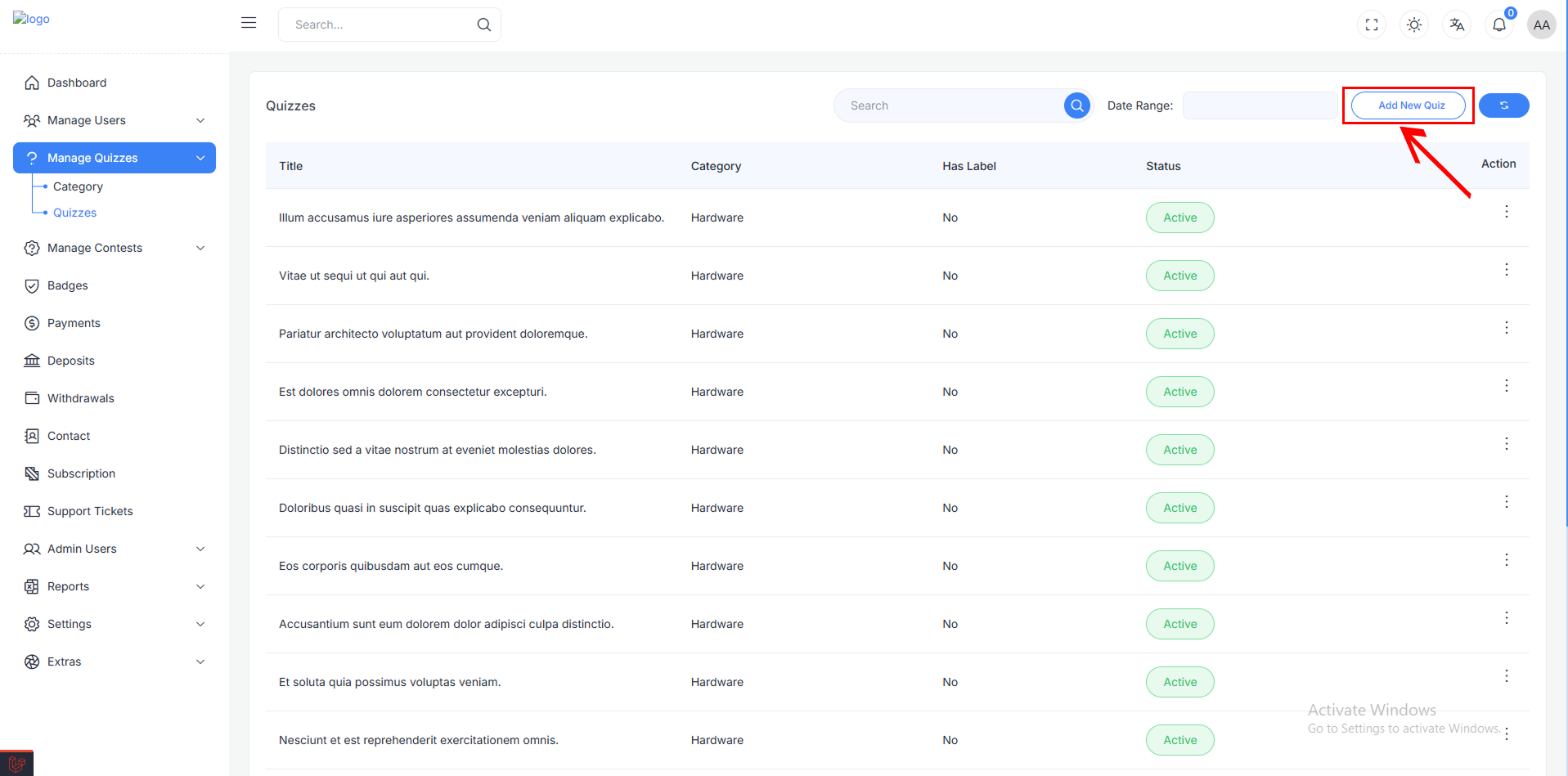Click the Status column header
Viewport: 1568px width, 776px height.
point(1163,166)
